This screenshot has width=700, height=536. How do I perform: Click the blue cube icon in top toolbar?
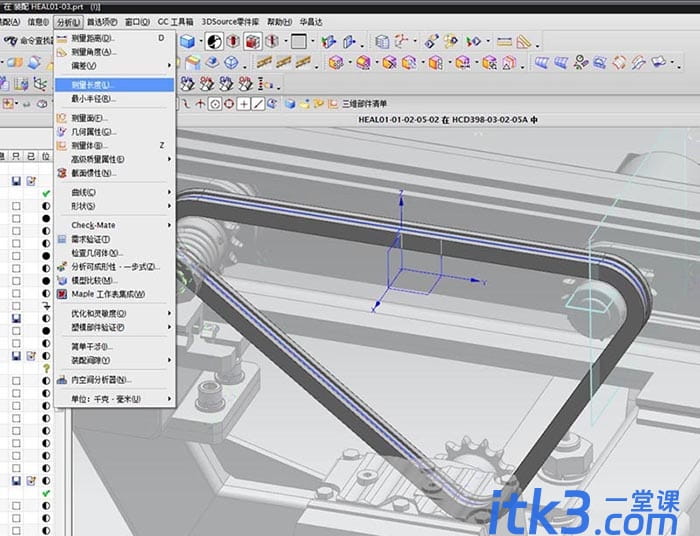click(188, 42)
